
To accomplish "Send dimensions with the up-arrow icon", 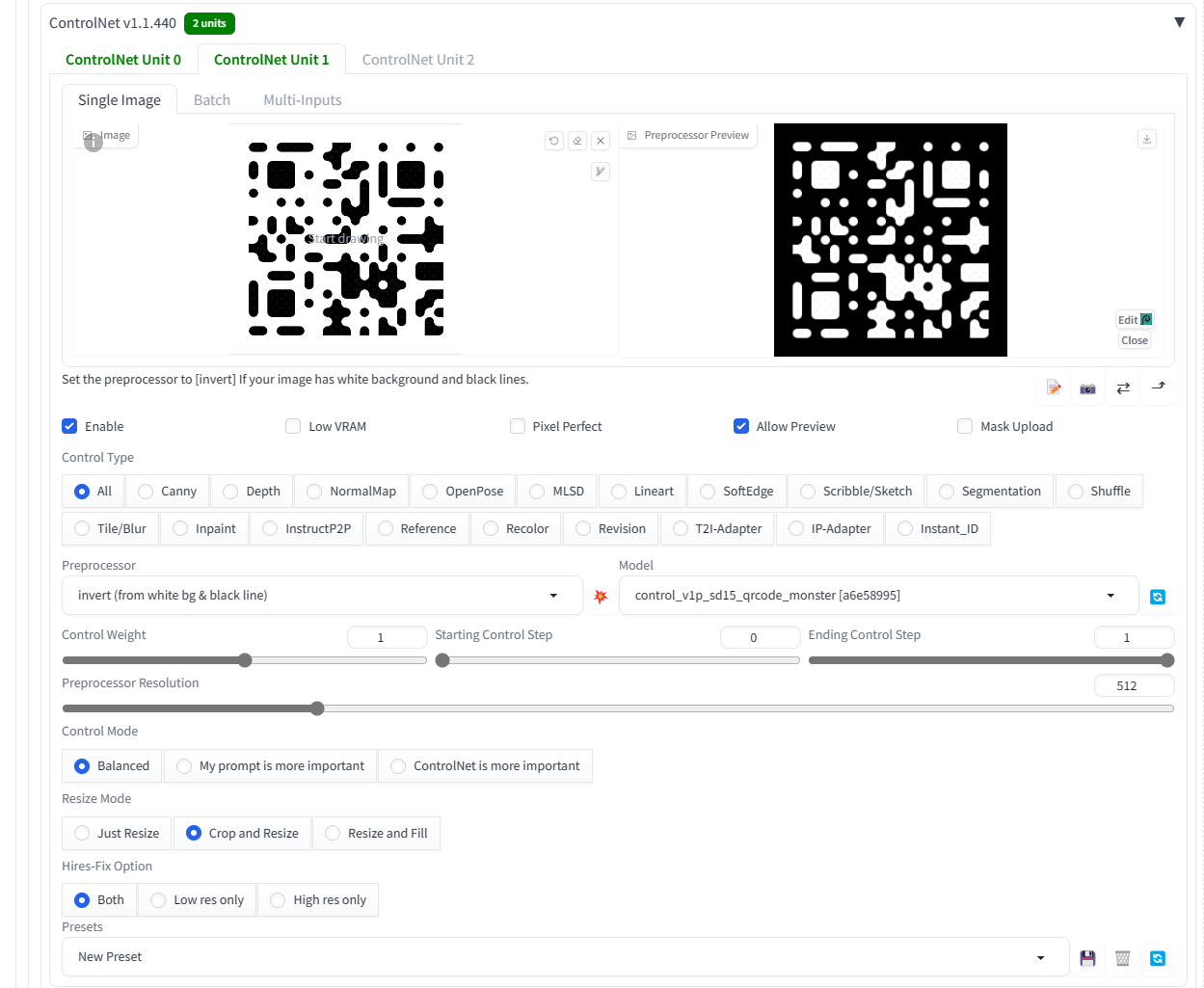I will [x=1159, y=387].
